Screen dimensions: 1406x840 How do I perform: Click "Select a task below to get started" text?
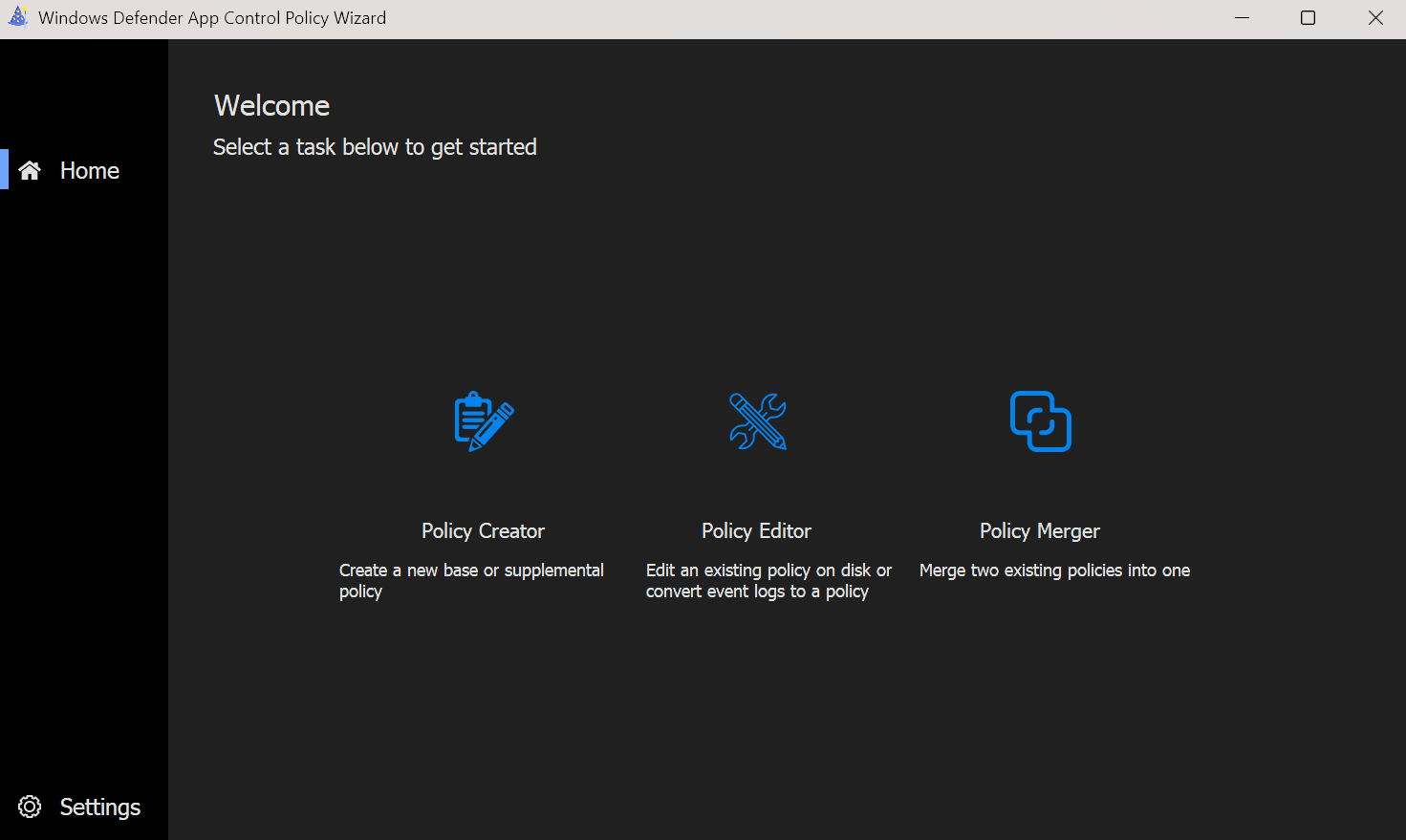click(375, 147)
